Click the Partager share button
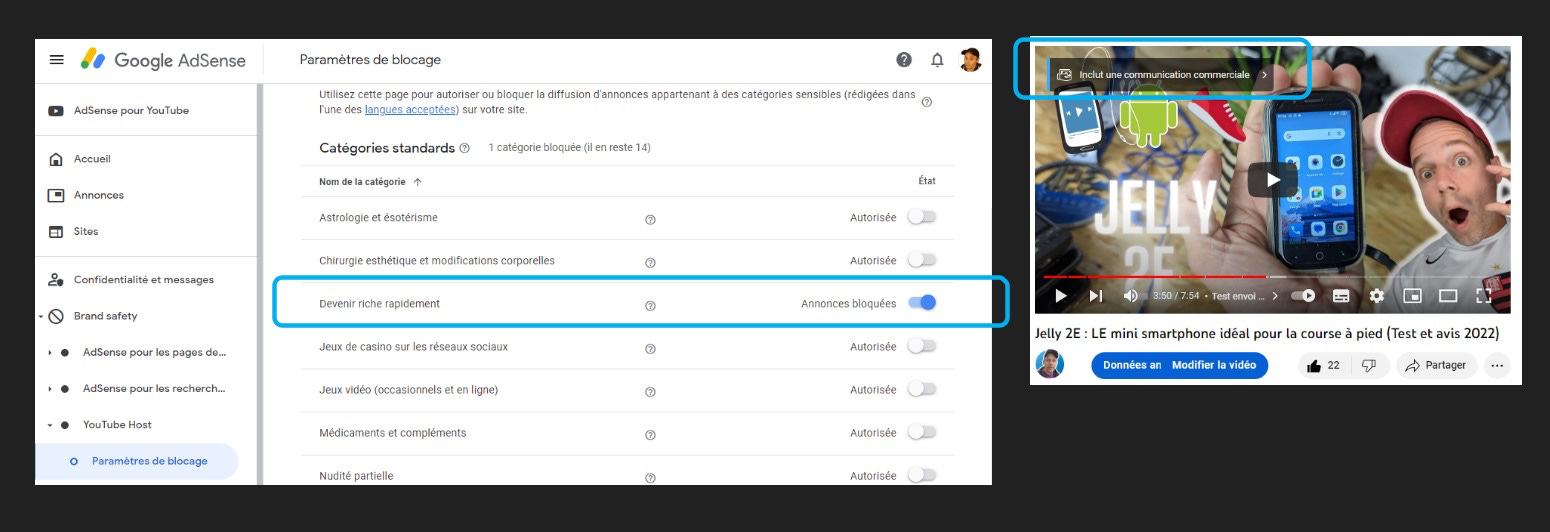Viewport: 1550px width, 532px height. pyautogui.click(x=1436, y=366)
